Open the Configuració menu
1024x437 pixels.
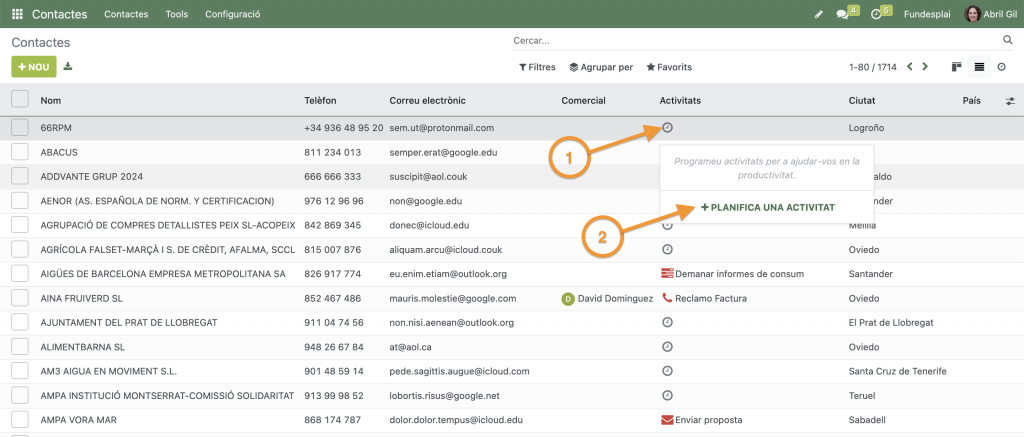[232, 14]
